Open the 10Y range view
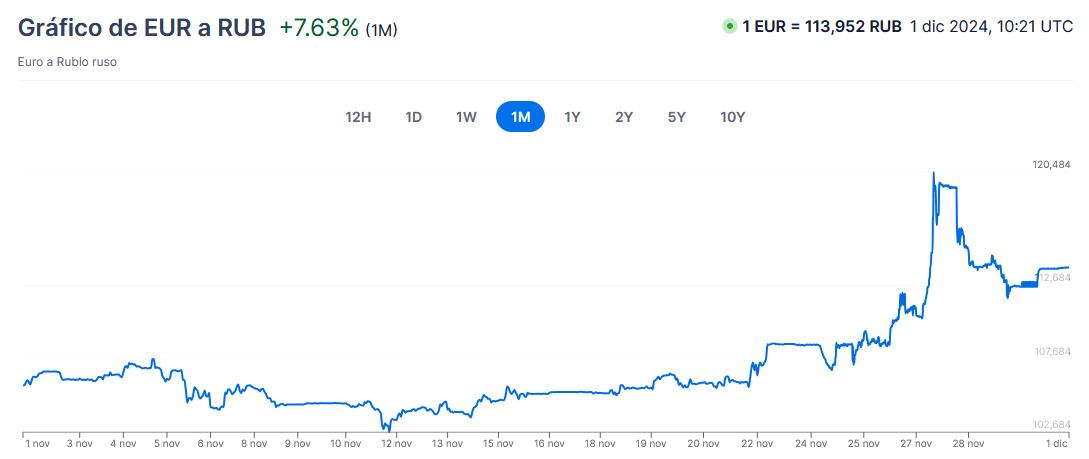This screenshot has height=459, width=1089. click(733, 117)
